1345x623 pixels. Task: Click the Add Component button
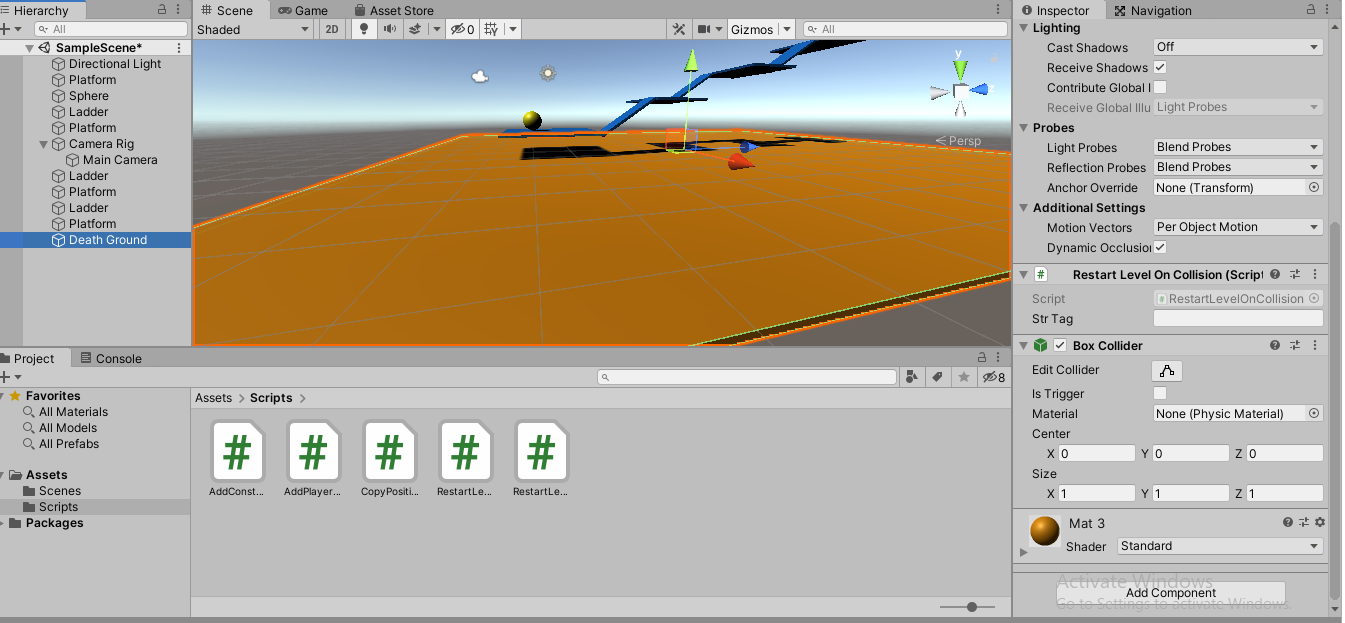point(1170,592)
